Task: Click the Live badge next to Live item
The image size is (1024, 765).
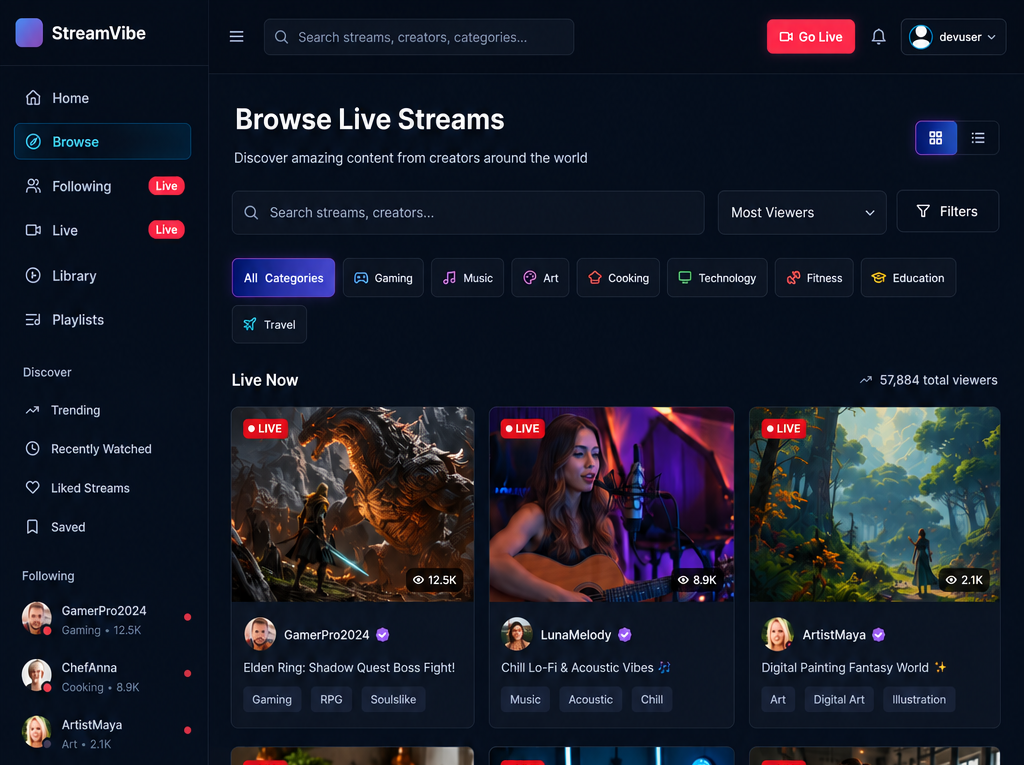Action: 167,230
